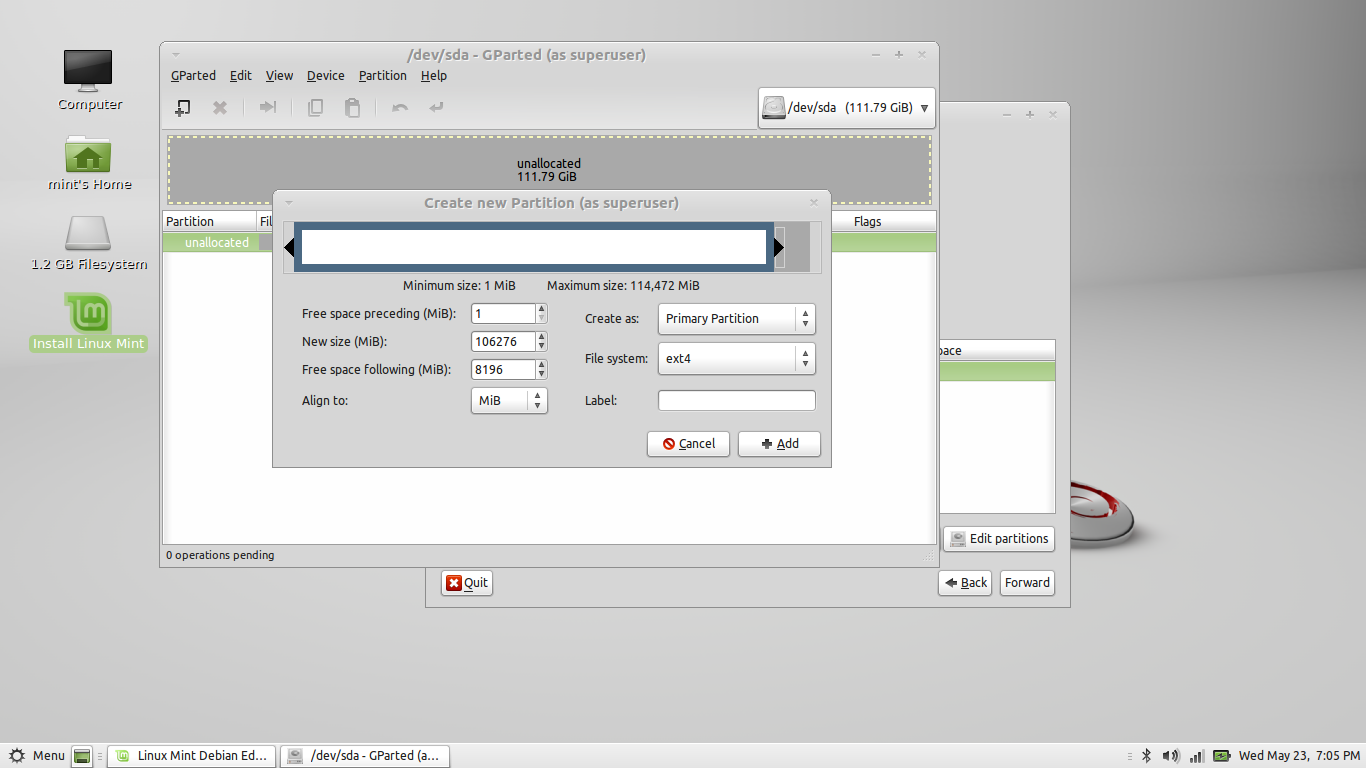Open the GParted menu
The width and height of the screenshot is (1366, 768).
pos(193,76)
